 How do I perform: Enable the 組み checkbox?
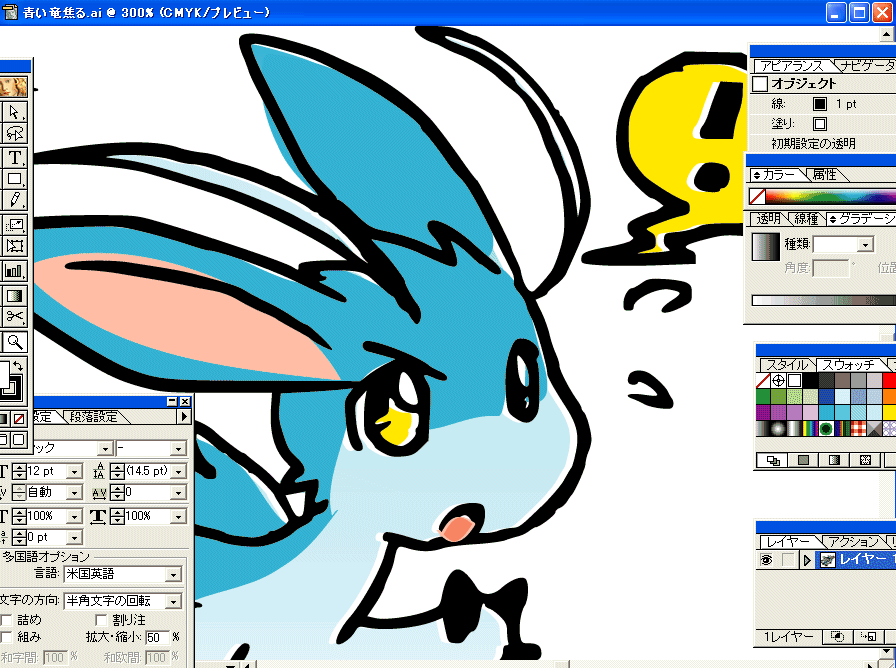coord(6,637)
